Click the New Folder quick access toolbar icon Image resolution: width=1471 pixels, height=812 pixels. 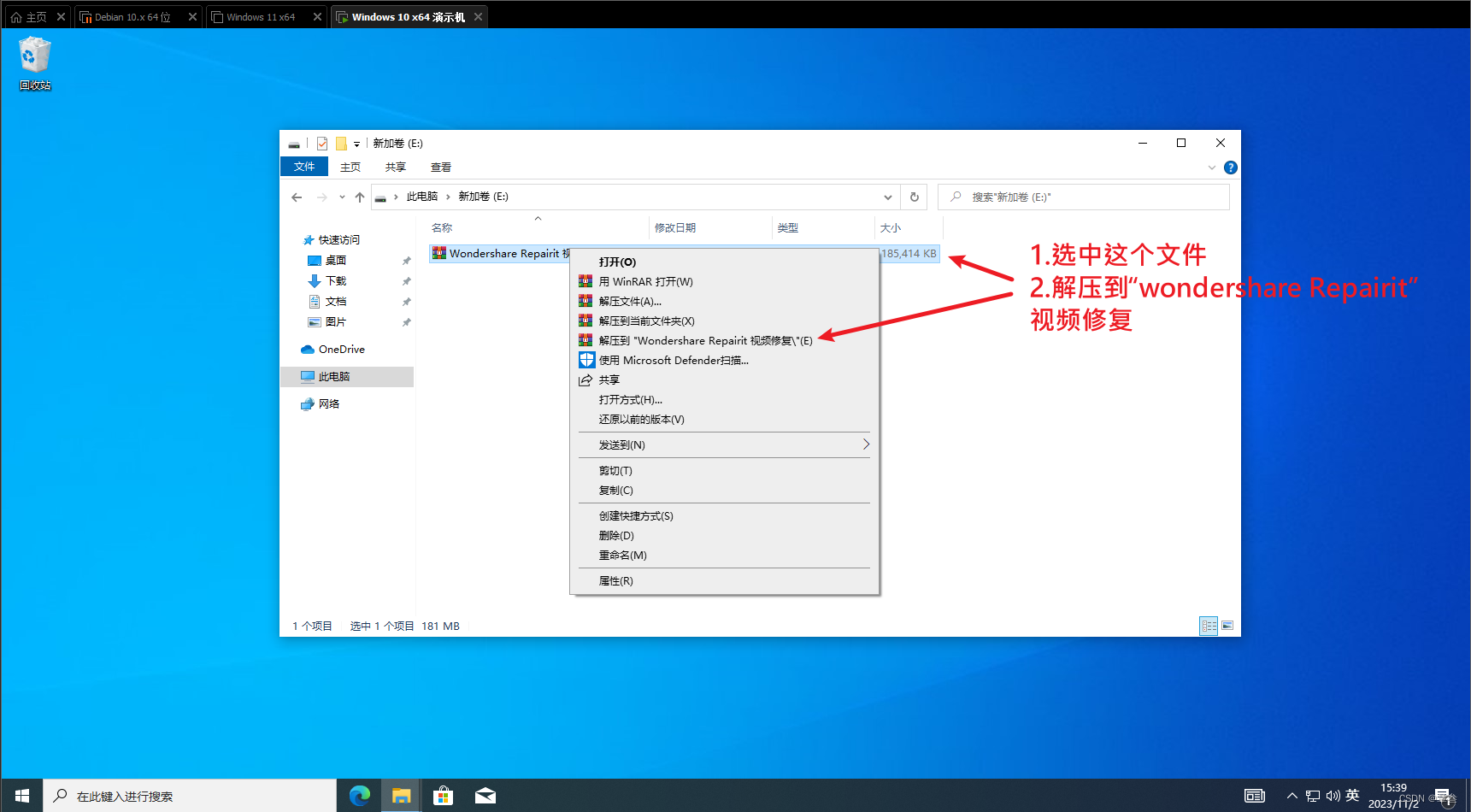(x=341, y=144)
